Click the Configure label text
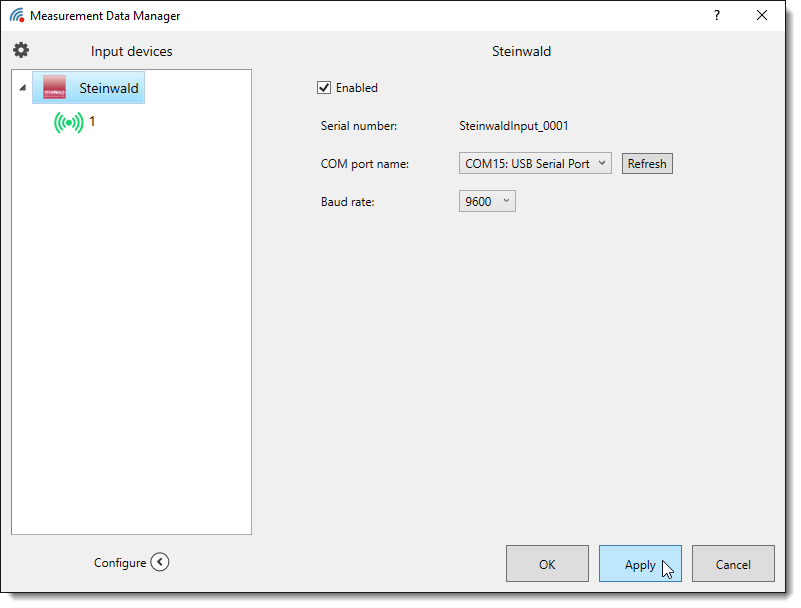801x608 pixels. tap(120, 563)
